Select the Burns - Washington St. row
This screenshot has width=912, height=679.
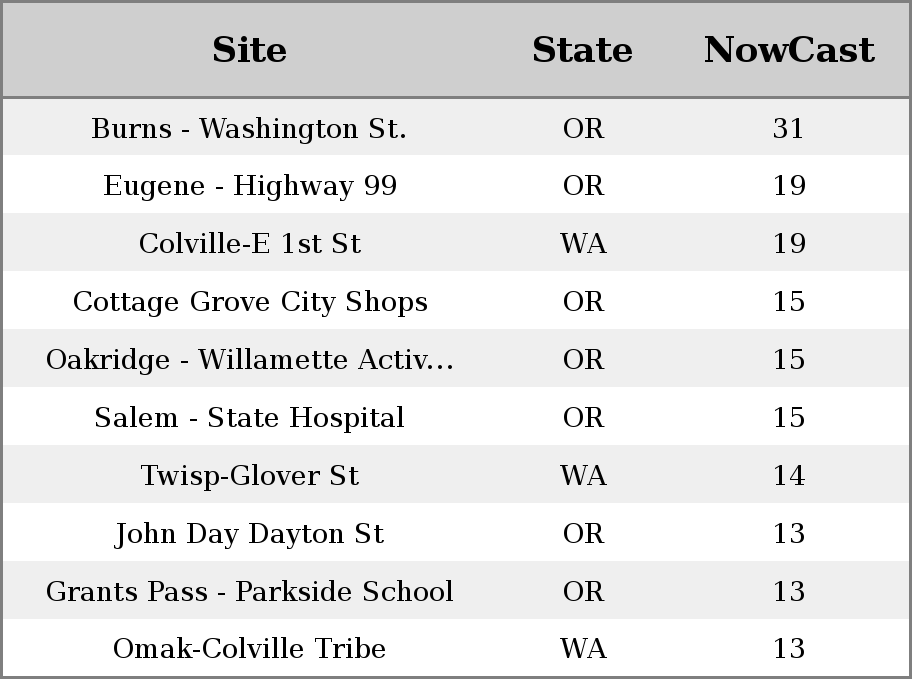pos(456,127)
